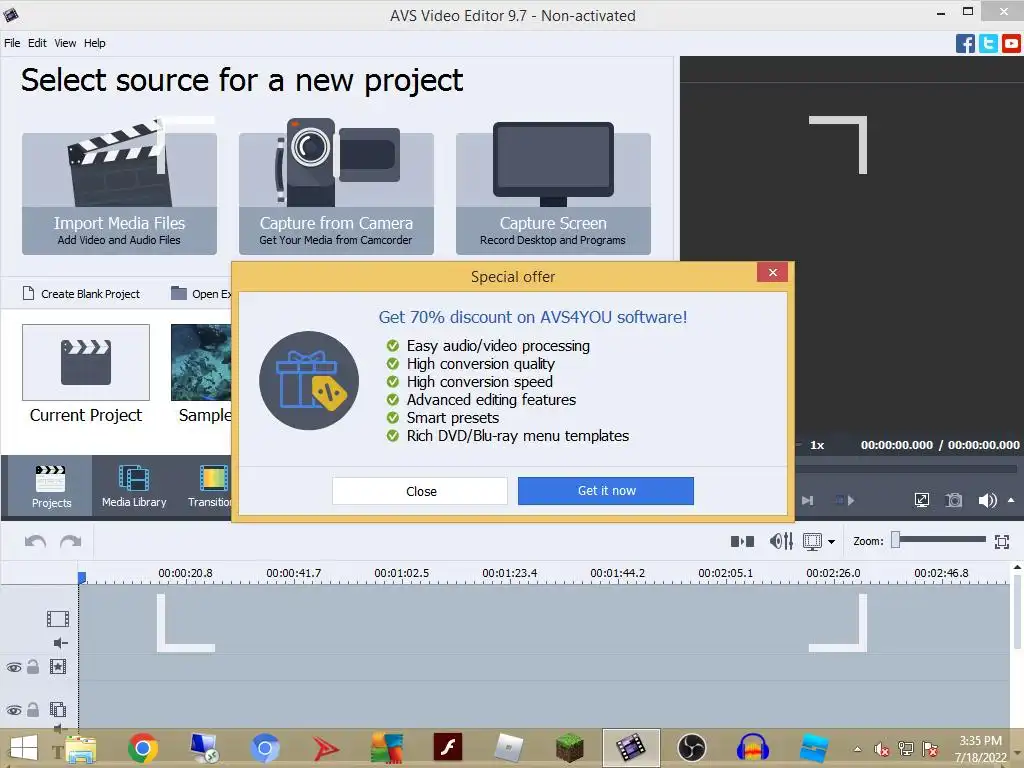Open the Edit menu

37,43
